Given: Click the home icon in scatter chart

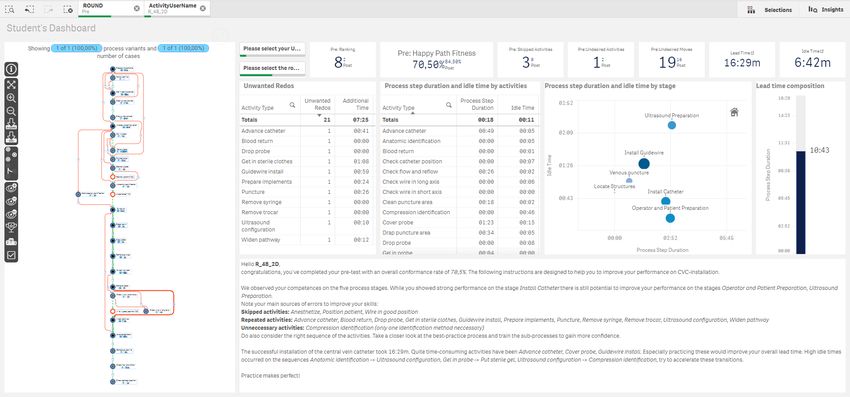Looking at the screenshot, I should pyautogui.click(x=735, y=112).
